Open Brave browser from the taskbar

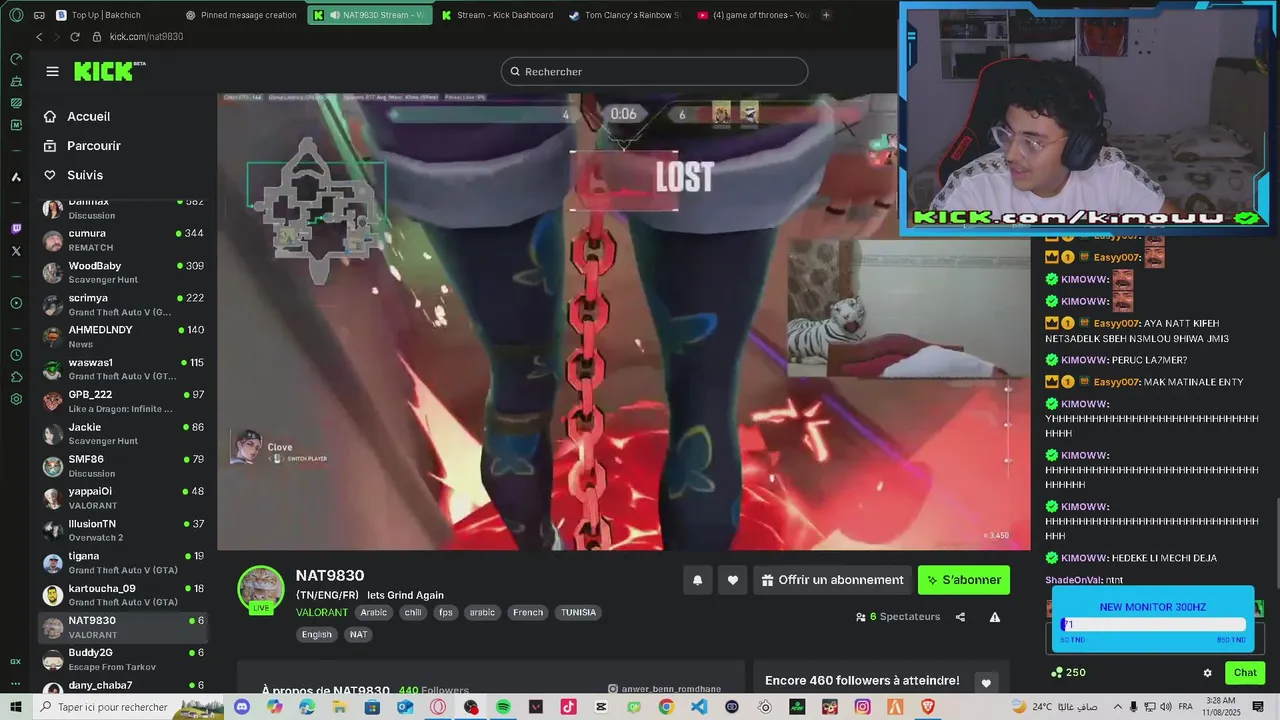click(x=927, y=707)
